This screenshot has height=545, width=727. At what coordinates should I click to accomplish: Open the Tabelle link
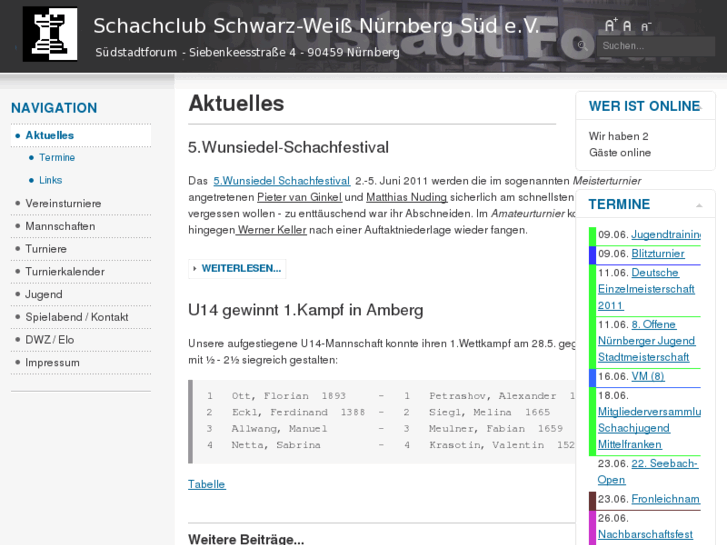point(207,484)
